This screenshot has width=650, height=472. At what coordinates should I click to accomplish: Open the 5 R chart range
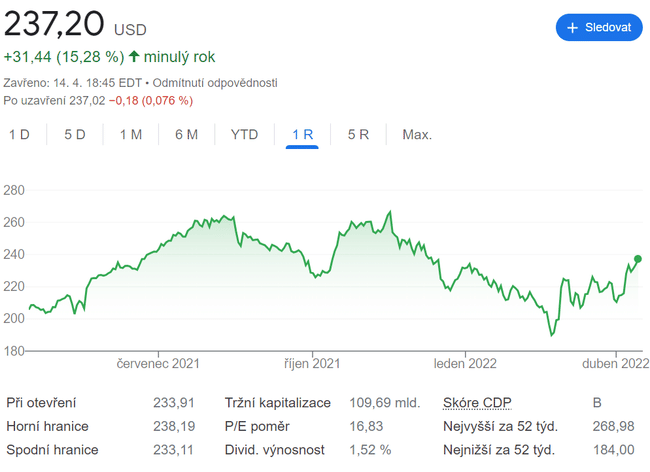tap(358, 134)
